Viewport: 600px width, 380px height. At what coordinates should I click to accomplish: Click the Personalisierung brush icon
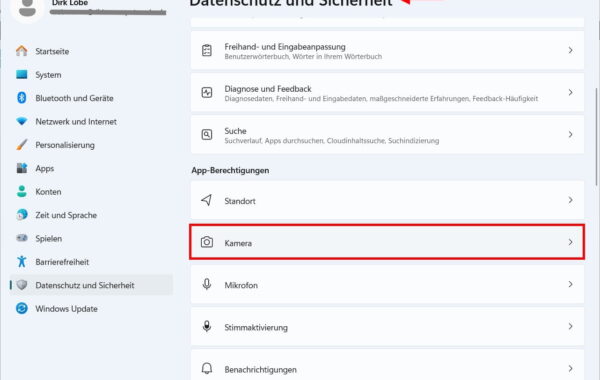point(22,145)
